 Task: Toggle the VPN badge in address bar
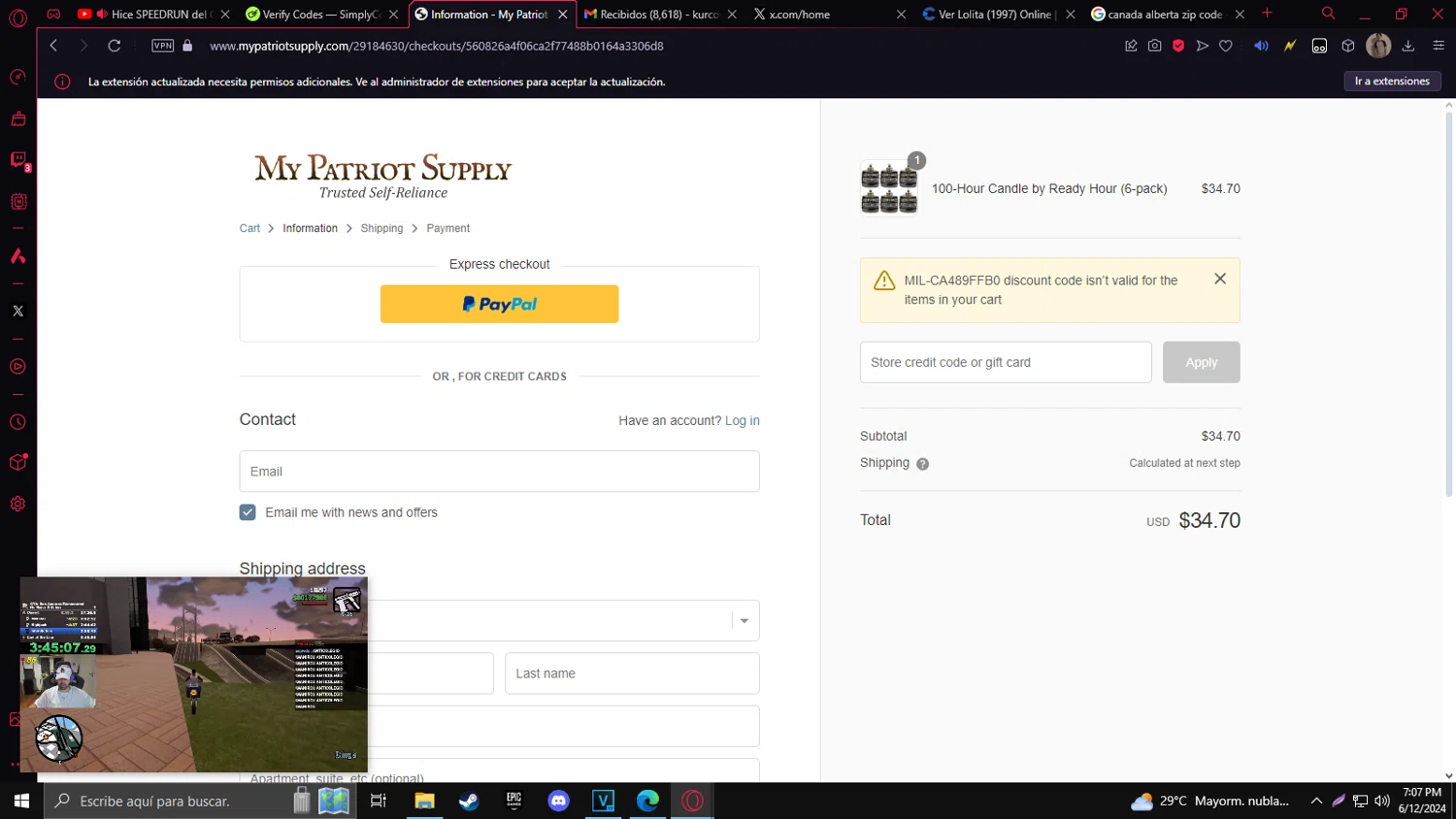tap(162, 46)
